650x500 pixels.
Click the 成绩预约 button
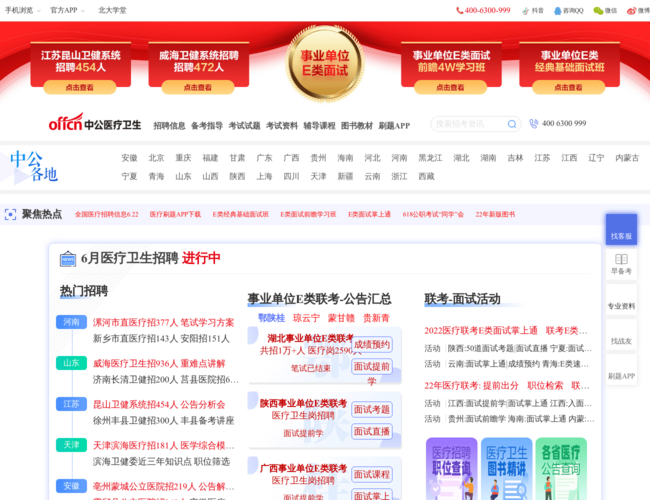371,345
